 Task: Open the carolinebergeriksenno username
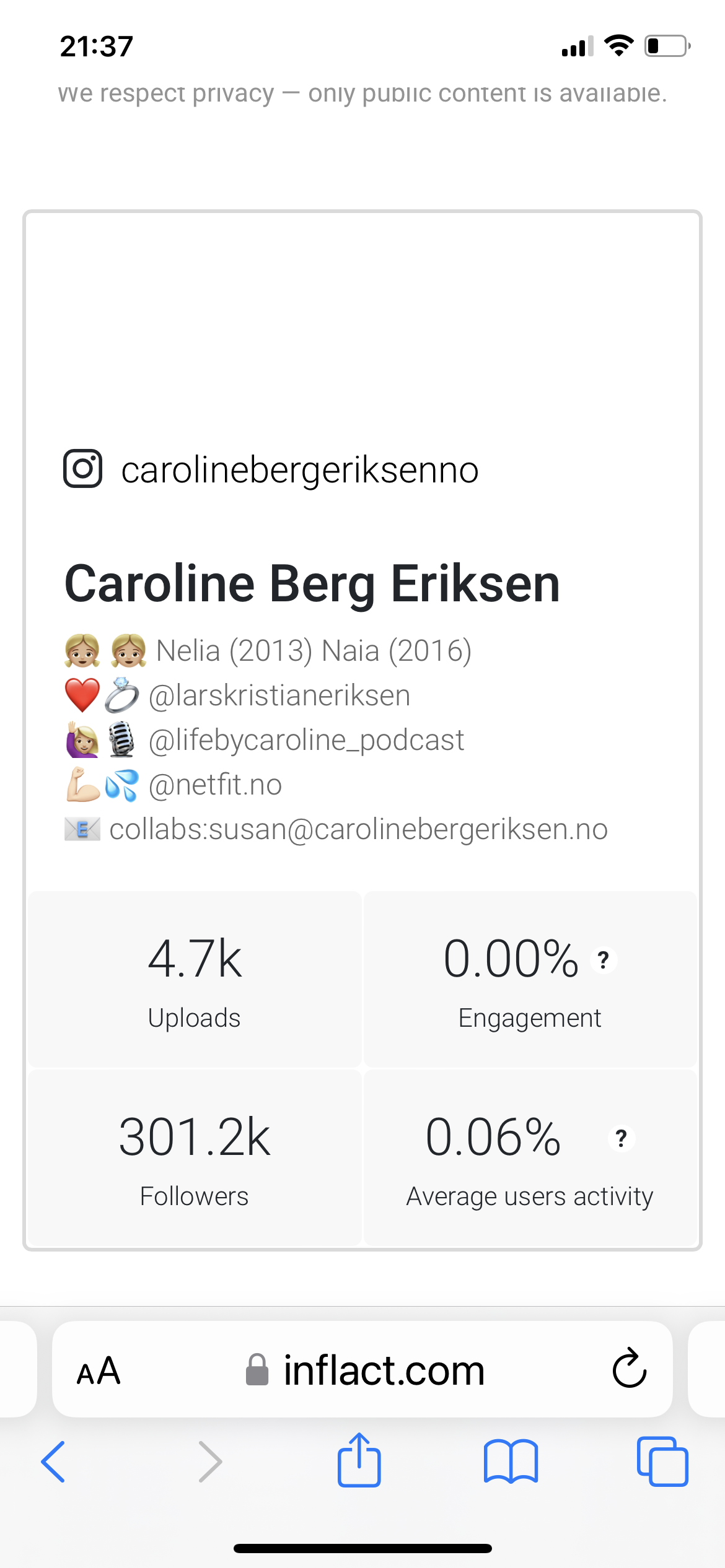[300, 470]
